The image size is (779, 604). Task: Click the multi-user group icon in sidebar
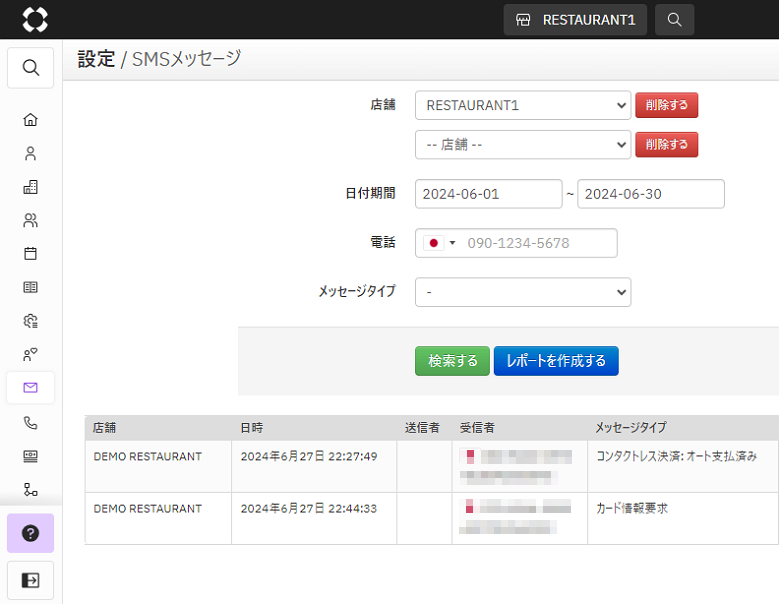coord(30,220)
